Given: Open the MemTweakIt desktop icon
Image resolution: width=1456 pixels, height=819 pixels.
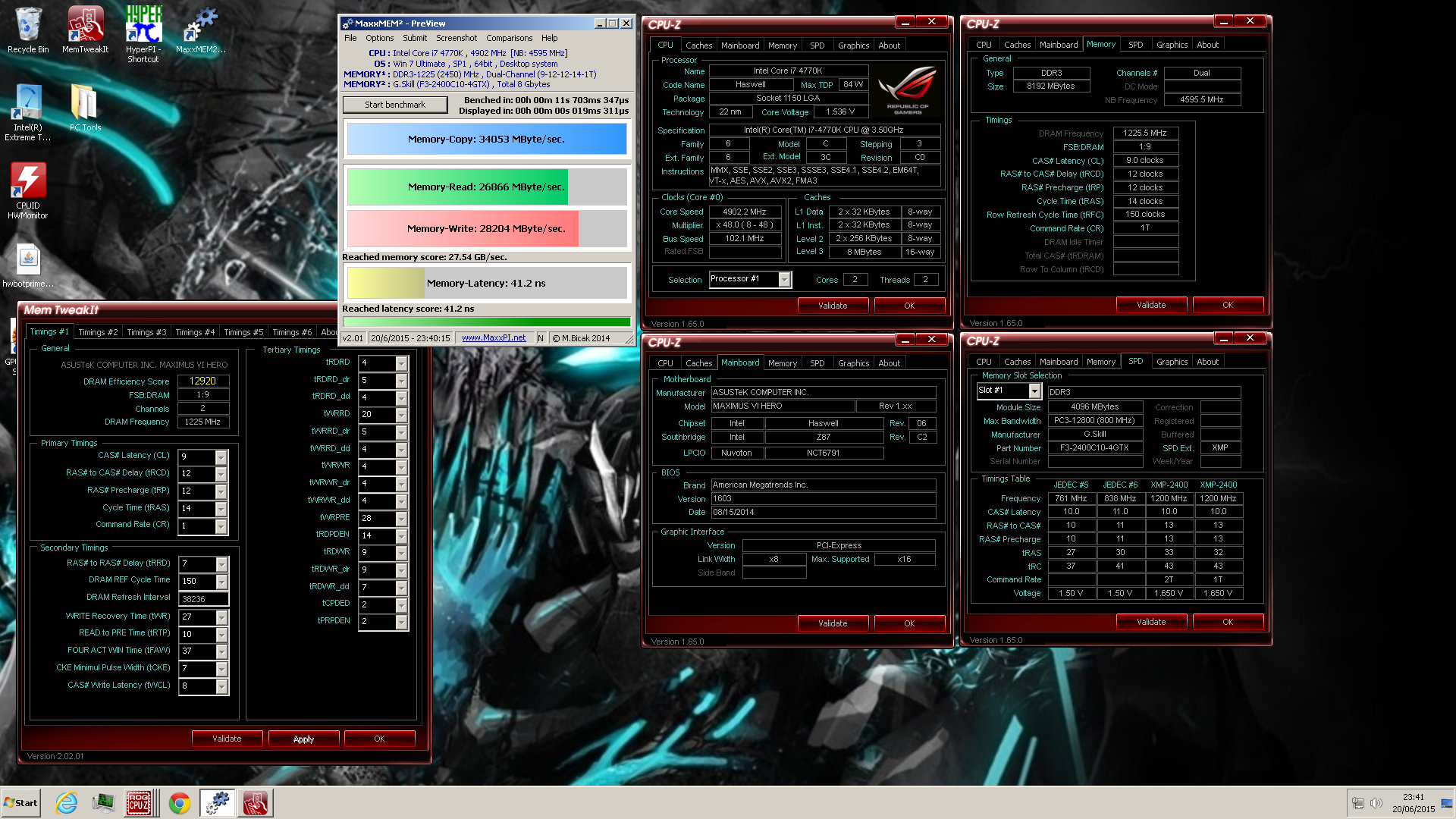Looking at the screenshot, I should pyautogui.click(x=85, y=30).
